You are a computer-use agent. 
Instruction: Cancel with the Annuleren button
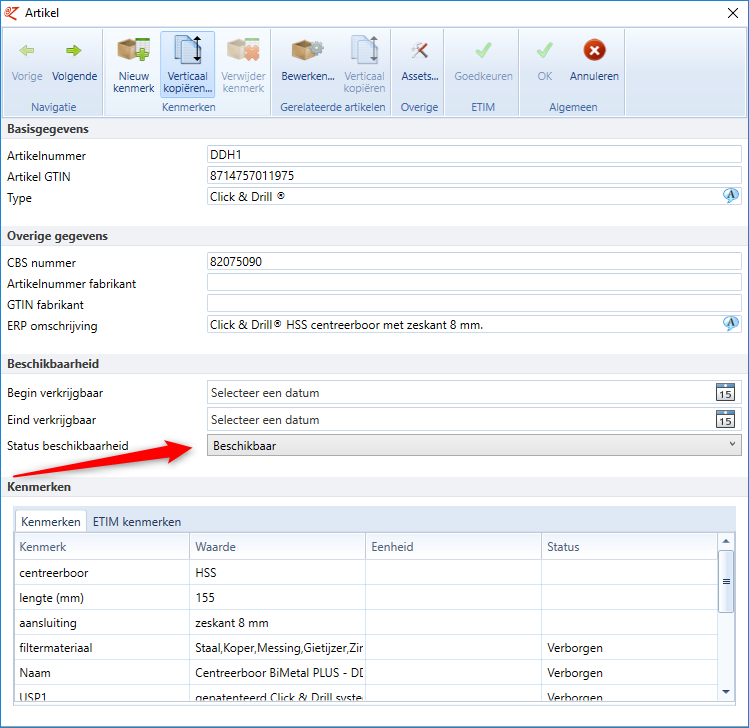pyautogui.click(x=594, y=62)
